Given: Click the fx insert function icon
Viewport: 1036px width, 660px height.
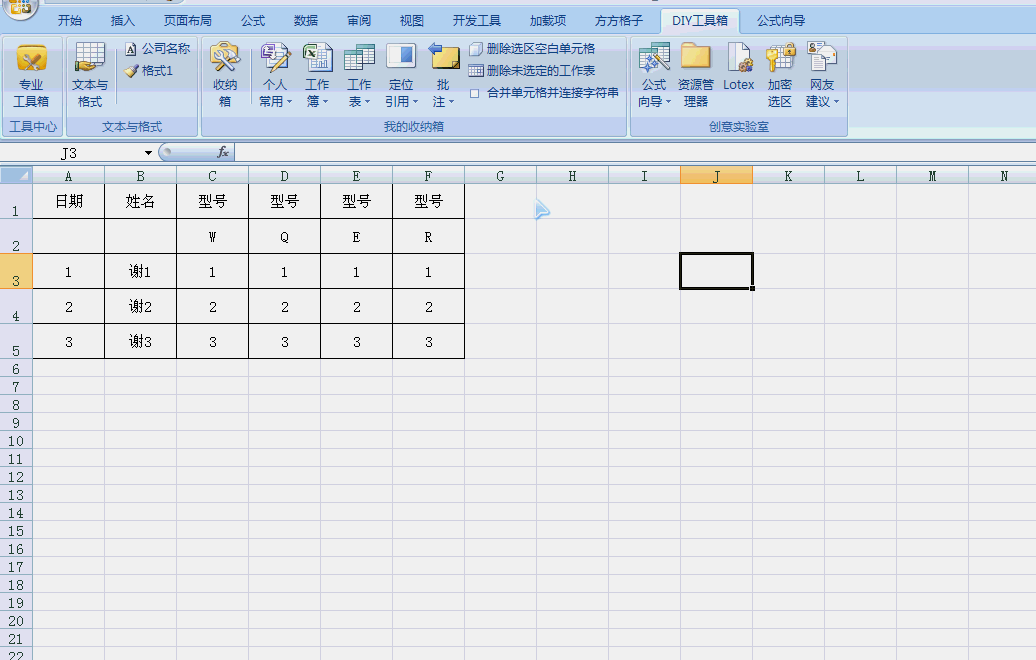Looking at the screenshot, I should [x=223, y=153].
